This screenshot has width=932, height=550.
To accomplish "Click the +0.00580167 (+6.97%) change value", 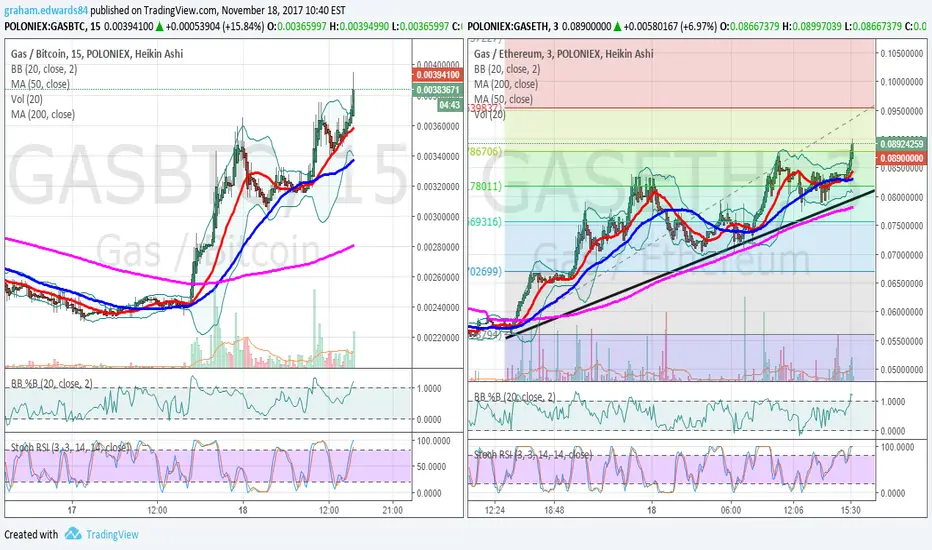I will coord(669,26).
